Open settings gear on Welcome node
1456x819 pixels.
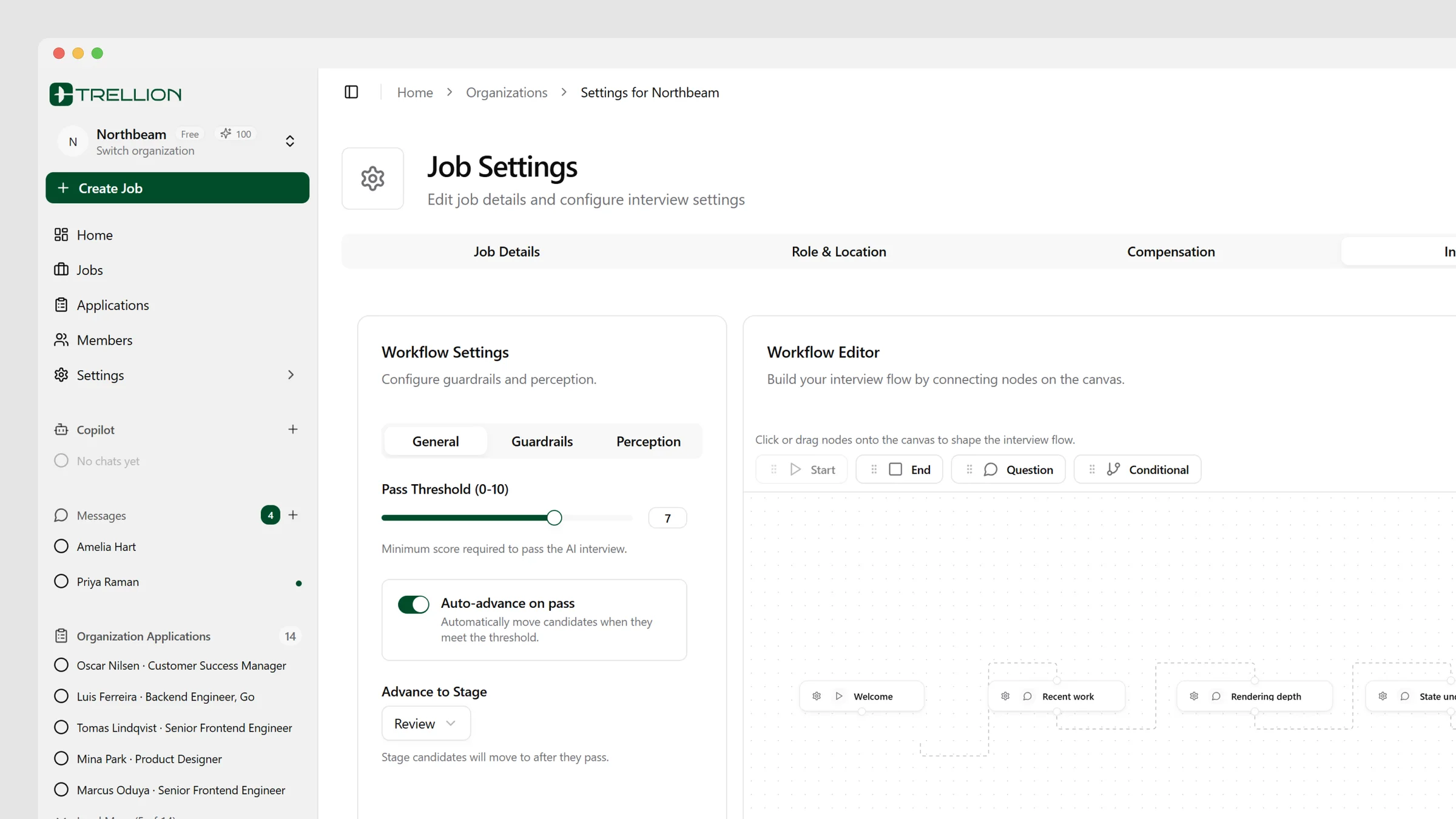coord(817,696)
